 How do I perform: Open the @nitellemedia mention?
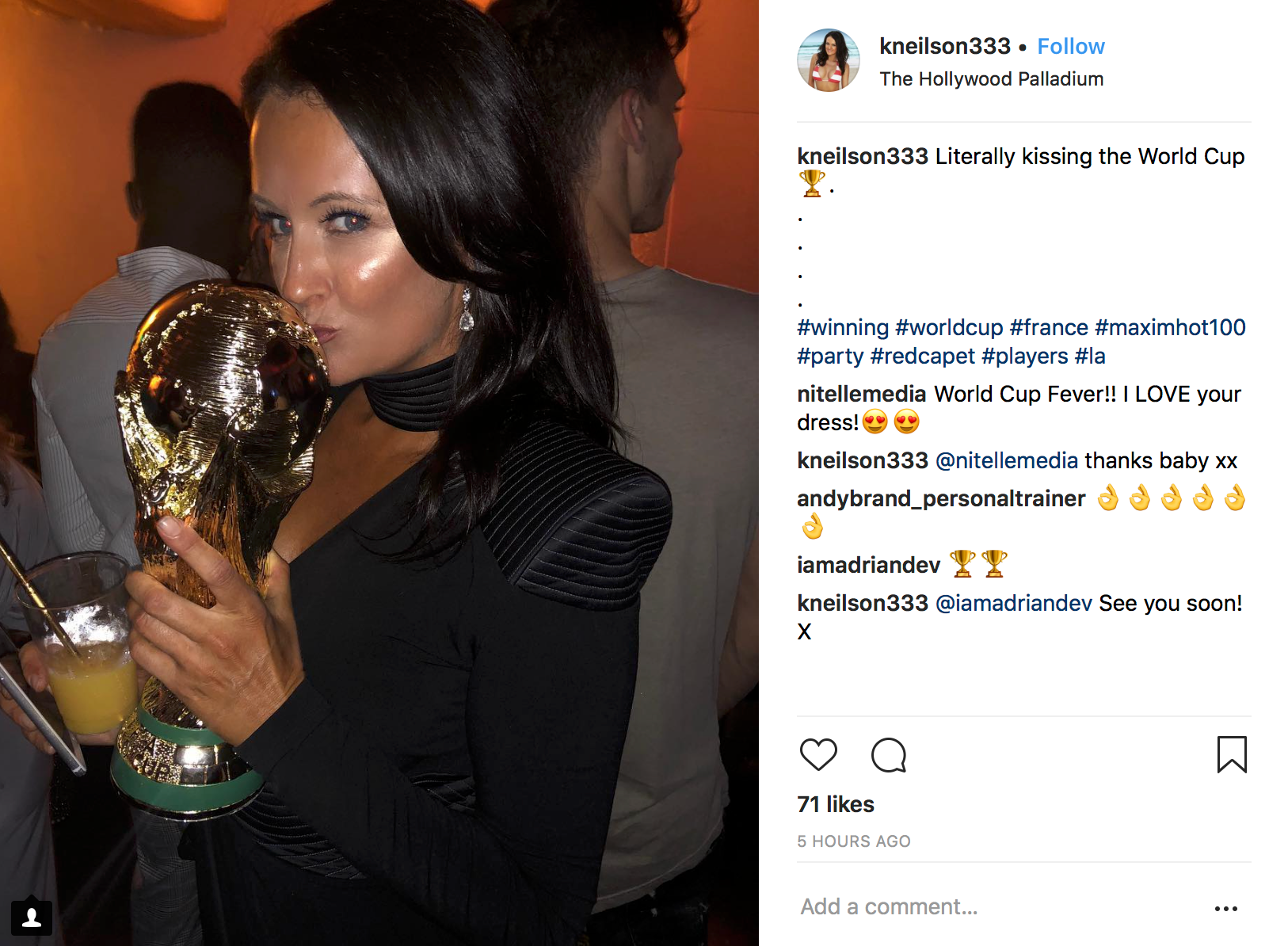1007,460
